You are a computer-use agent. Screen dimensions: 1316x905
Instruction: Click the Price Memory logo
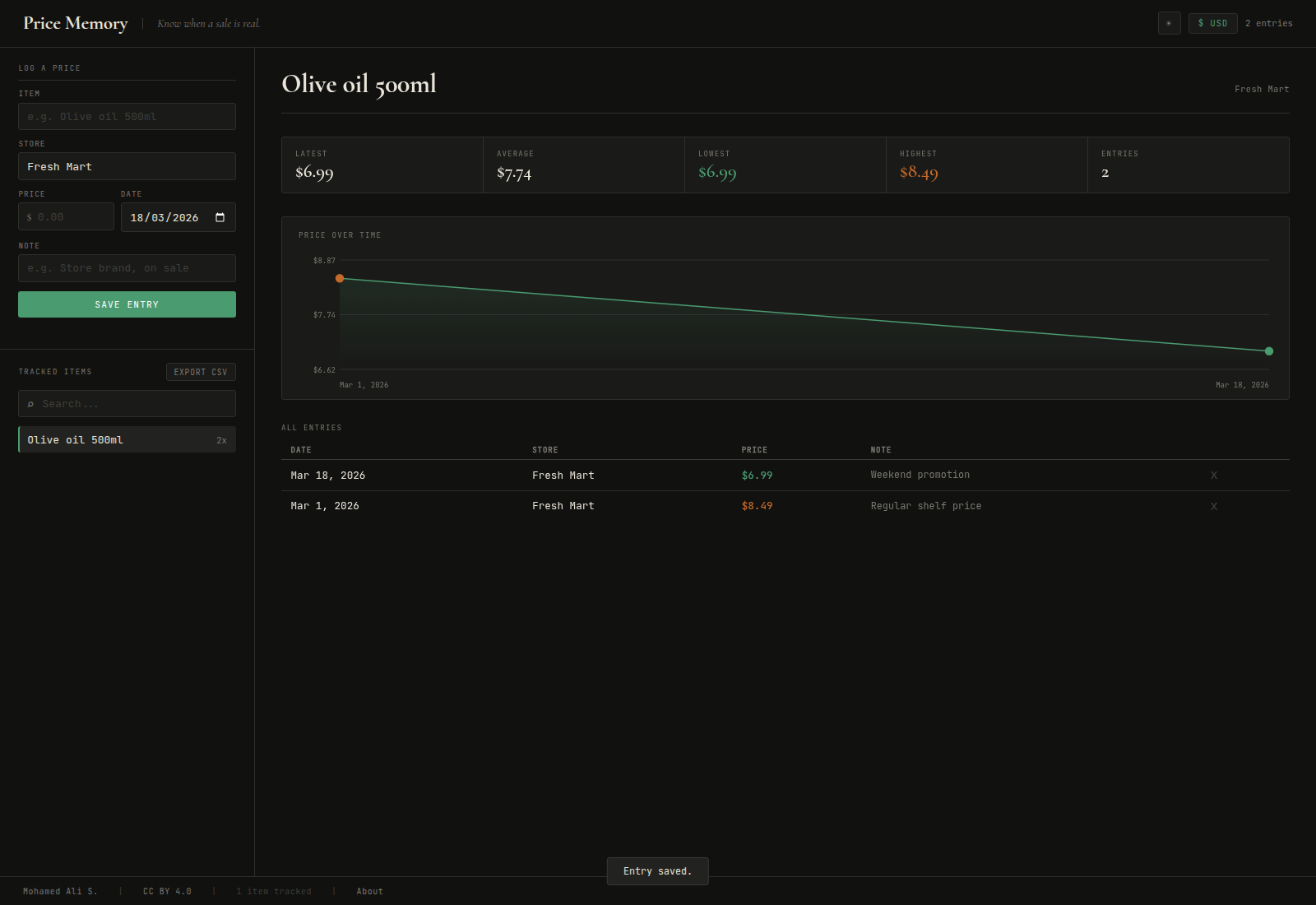[x=75, y=23]
